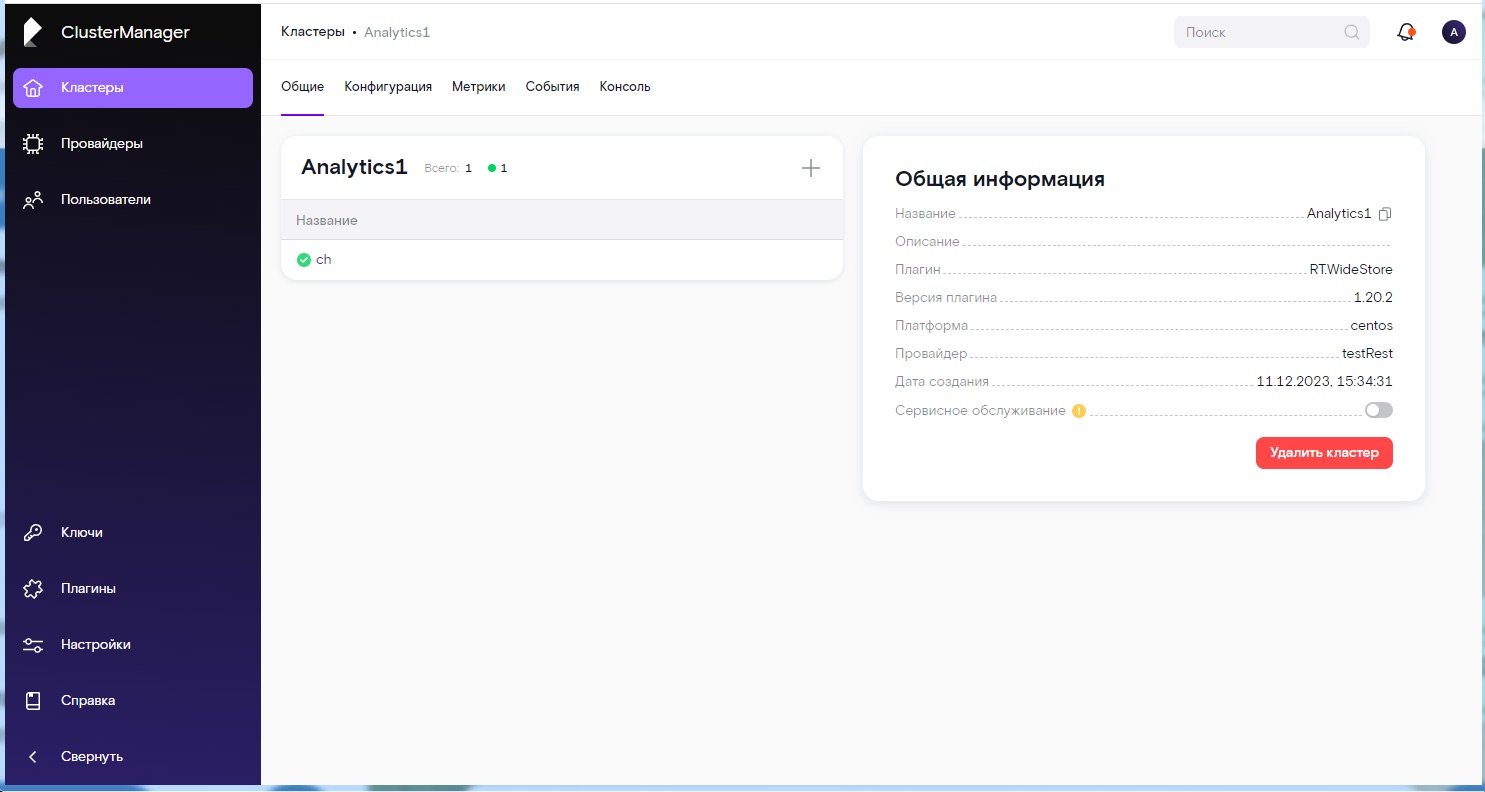The width and height of the screenshot is (1485, 792).
Task: Click the centos platform value
Action: (1371, 325)
